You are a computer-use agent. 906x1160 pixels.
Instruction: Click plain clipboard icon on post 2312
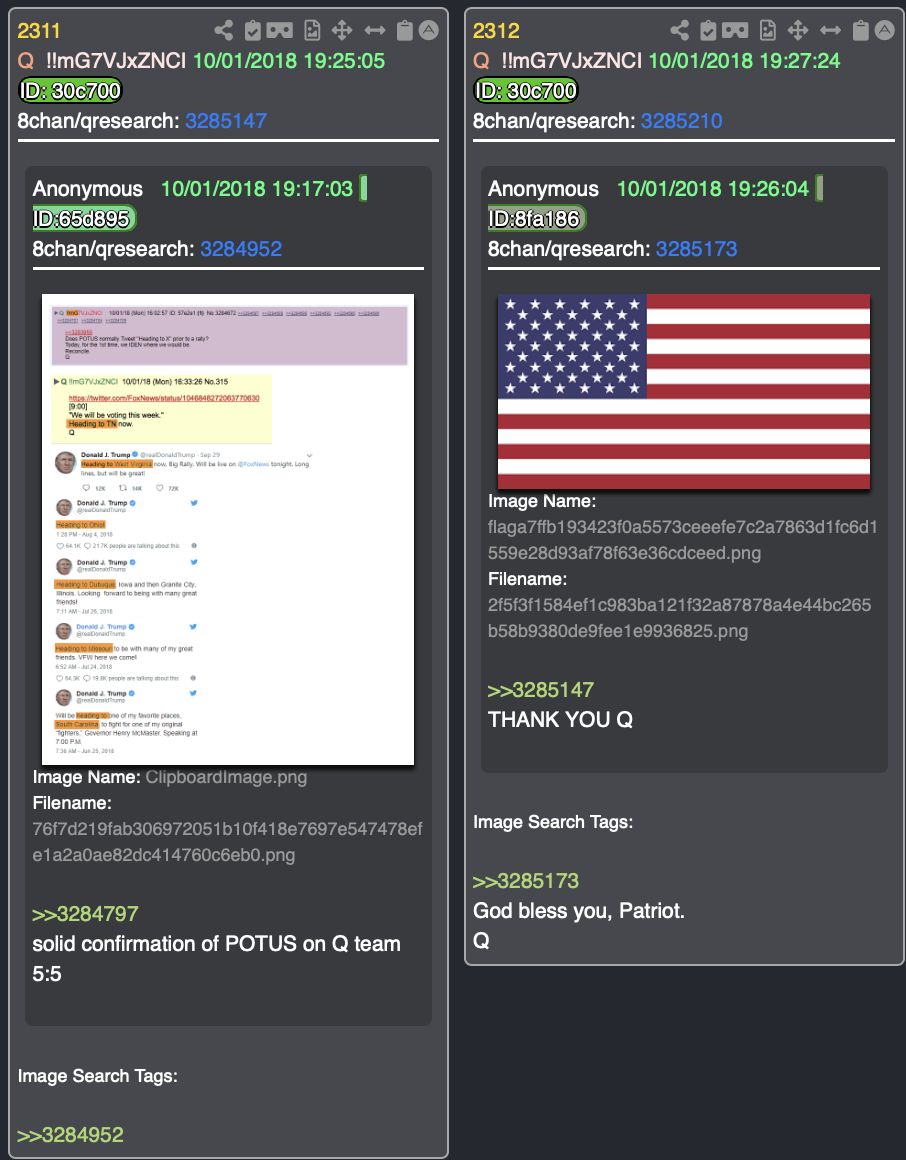(x=860, y=30)
